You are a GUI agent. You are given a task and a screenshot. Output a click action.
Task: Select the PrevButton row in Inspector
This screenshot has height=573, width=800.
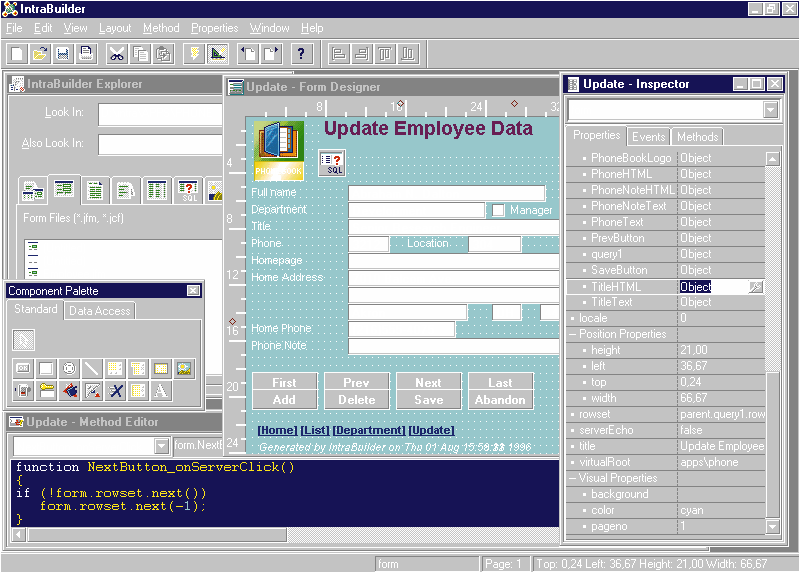click(665, 238)
